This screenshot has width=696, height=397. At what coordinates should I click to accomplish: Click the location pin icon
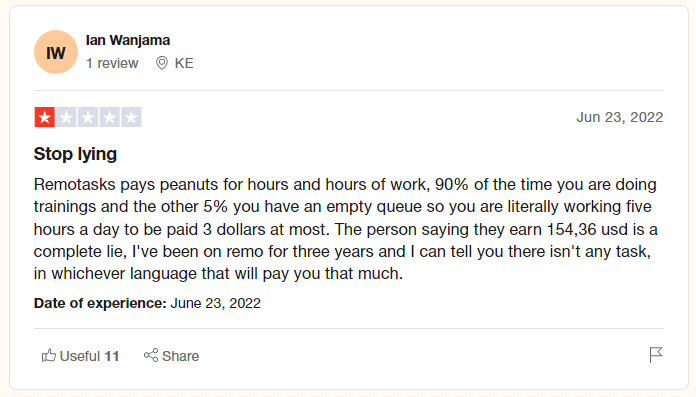(162, 63)
